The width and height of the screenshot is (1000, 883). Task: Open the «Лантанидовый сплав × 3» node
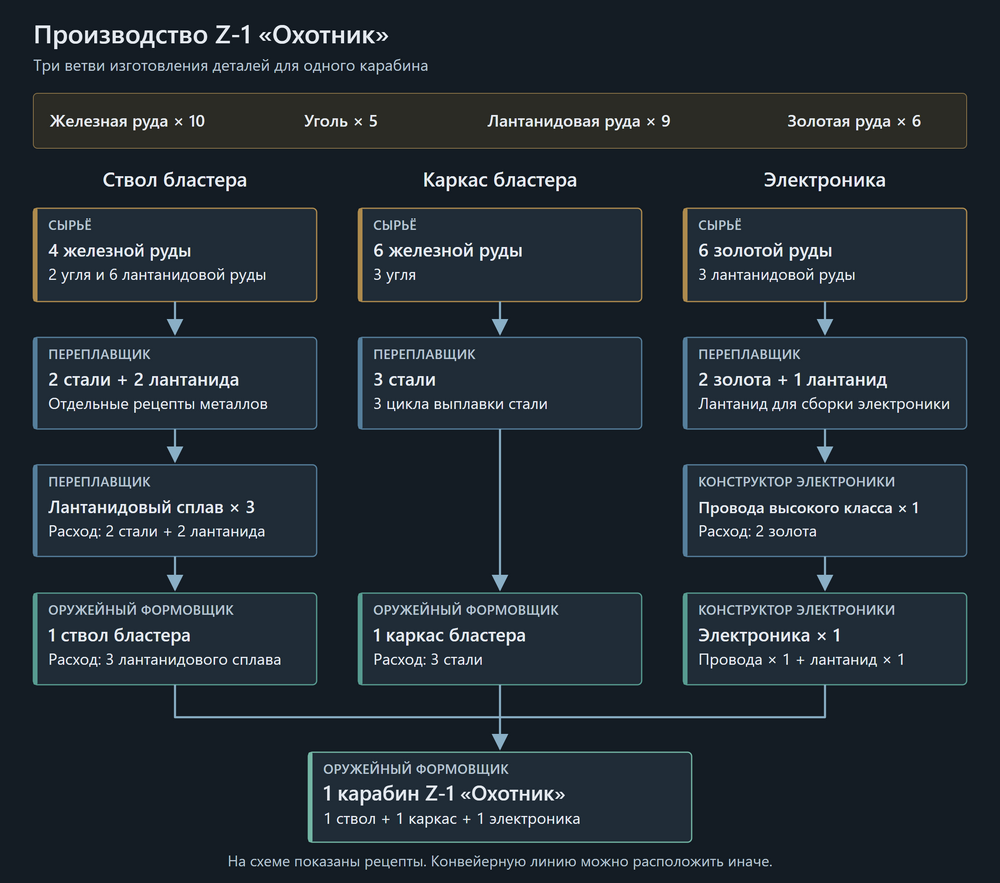pyautogui.click(x=175, y=511)
